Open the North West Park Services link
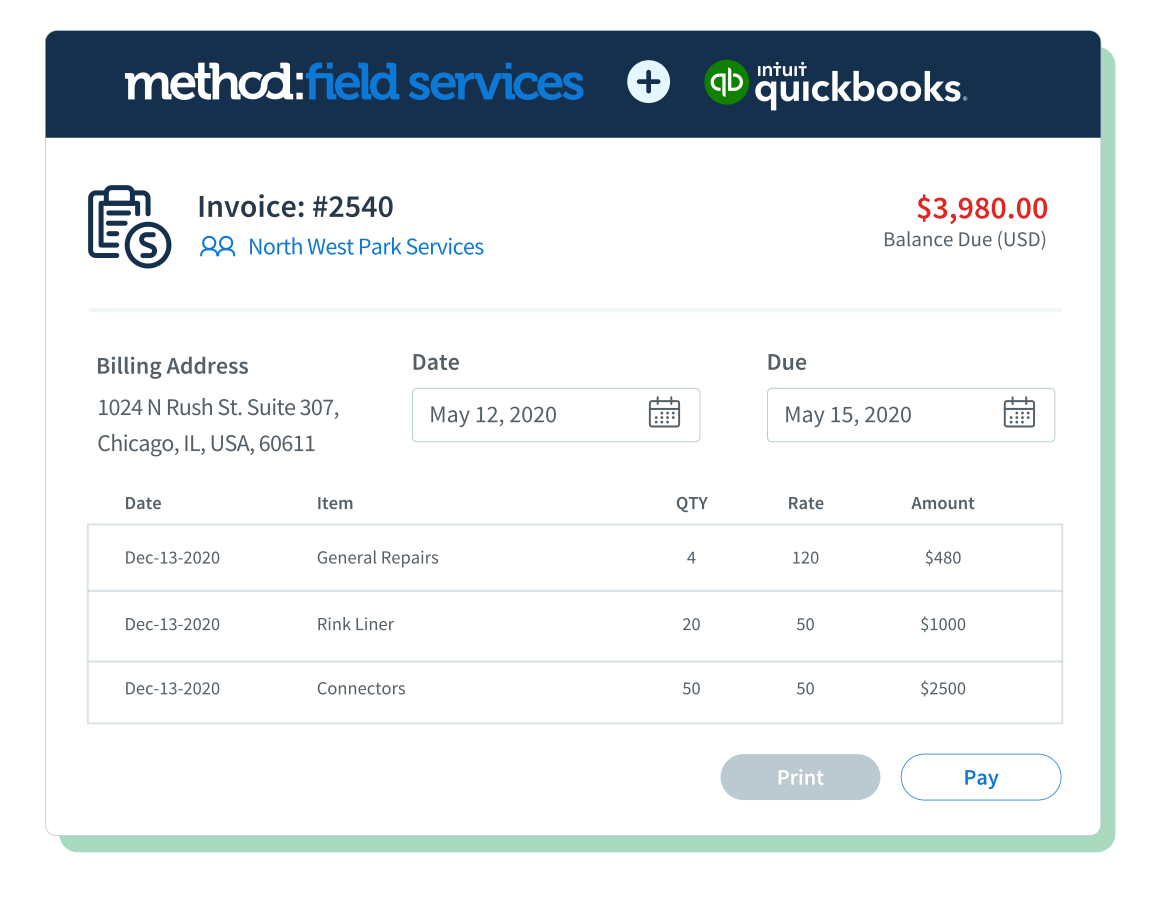Screen dimensions: 1174x902 pyautogui.click(x=365, y=247)
